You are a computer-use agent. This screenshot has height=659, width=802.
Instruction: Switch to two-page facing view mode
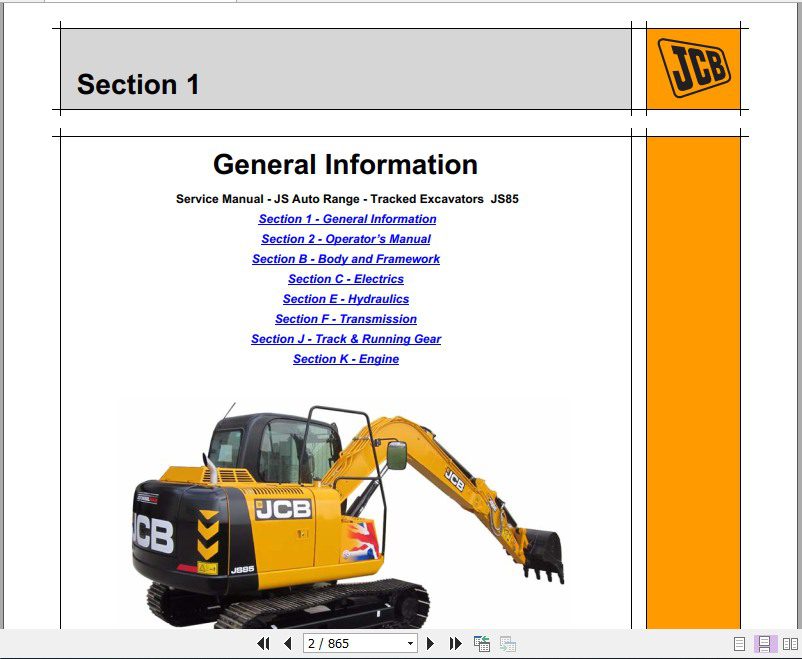point(790,644)
